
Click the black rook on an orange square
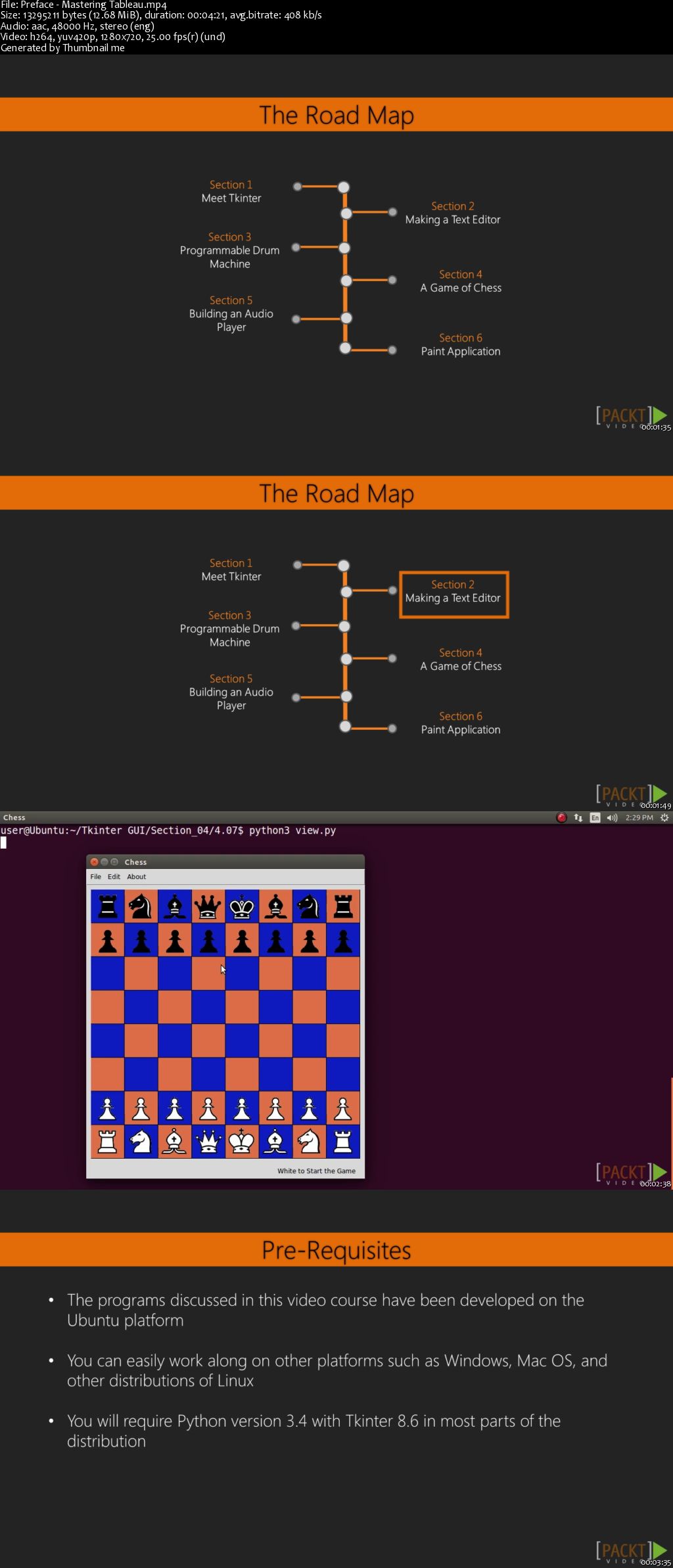[x=343, y=907]
